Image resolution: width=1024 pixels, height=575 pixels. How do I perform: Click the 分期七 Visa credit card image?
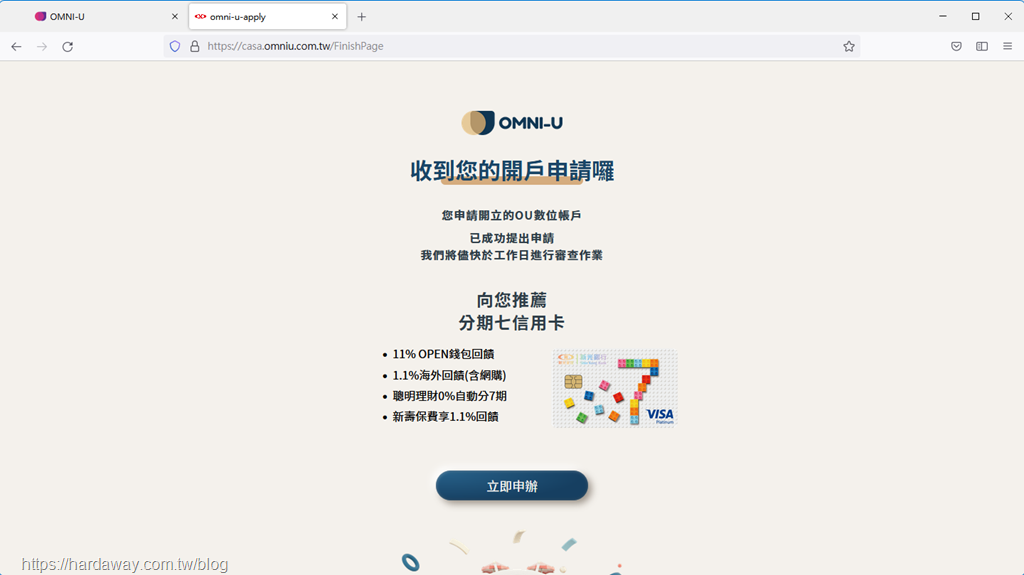[x=615, y=388]
